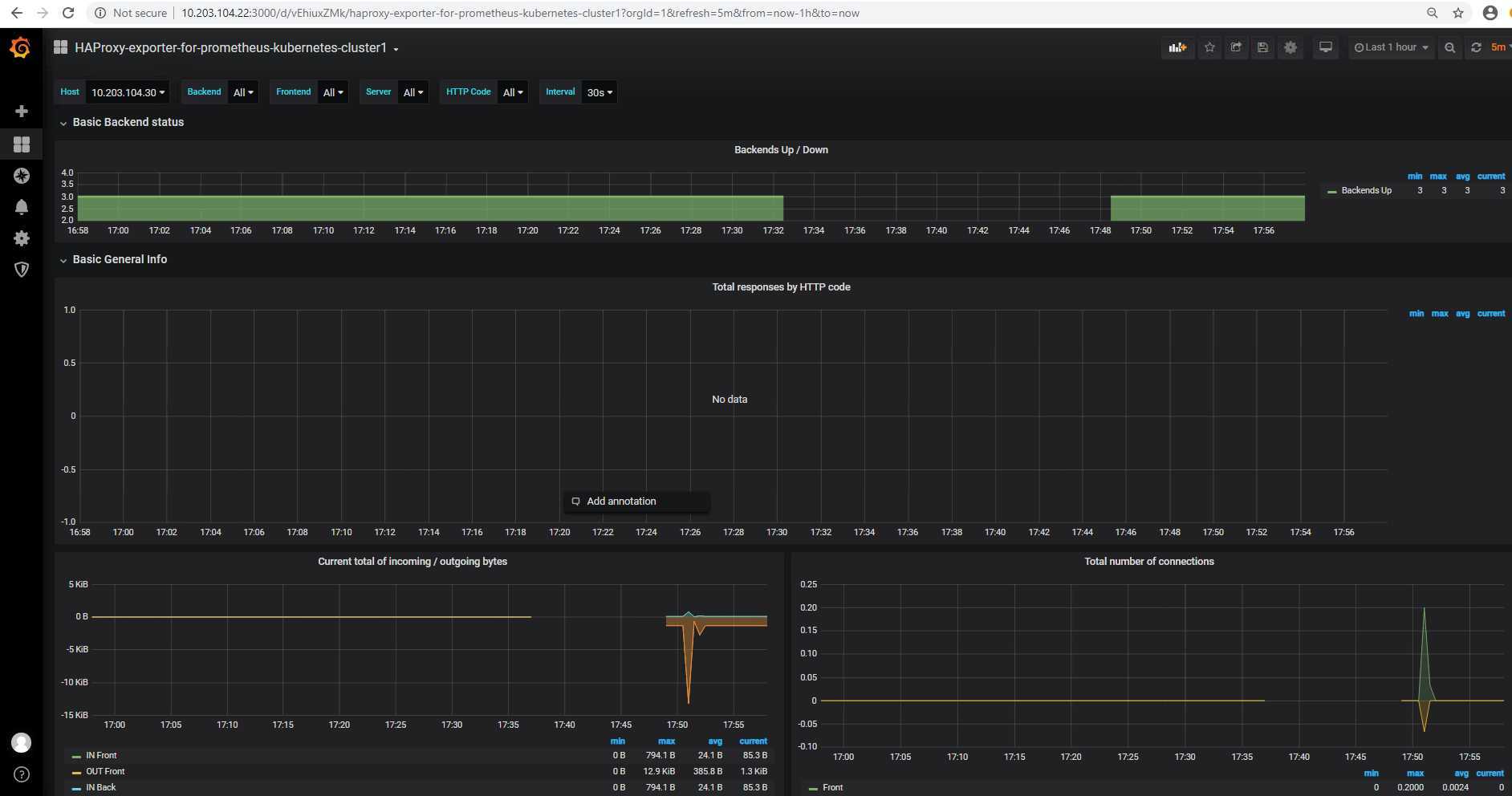Open the Host variable dropdown
The height and width of the screenshot is (796, 1512).
[128, 92]
